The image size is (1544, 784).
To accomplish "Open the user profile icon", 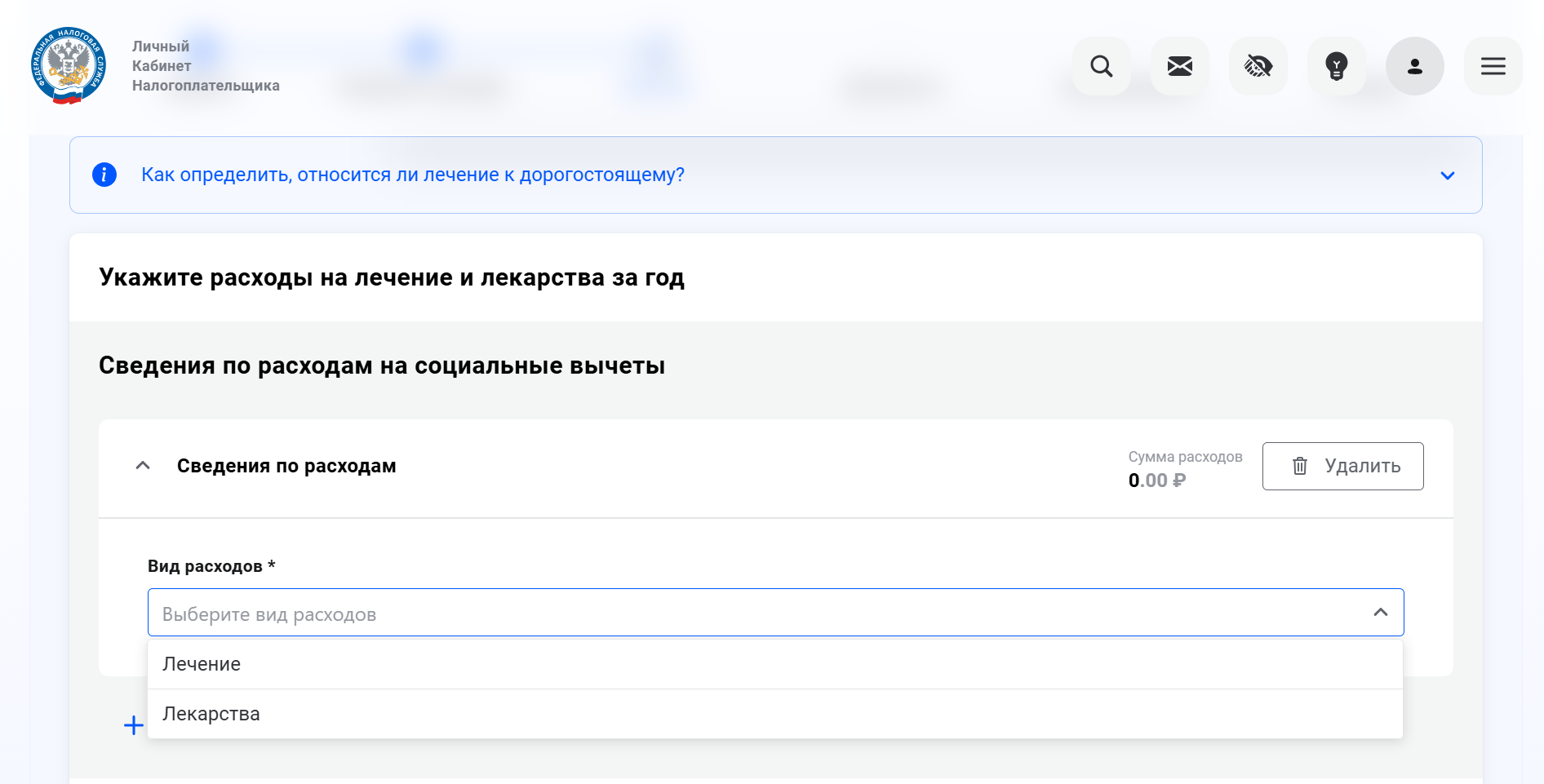I will (1414, 66).
